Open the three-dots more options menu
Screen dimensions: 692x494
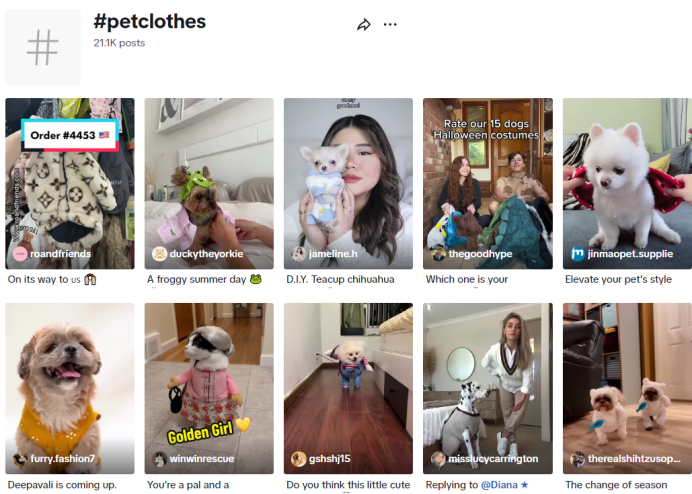(390, 24)
